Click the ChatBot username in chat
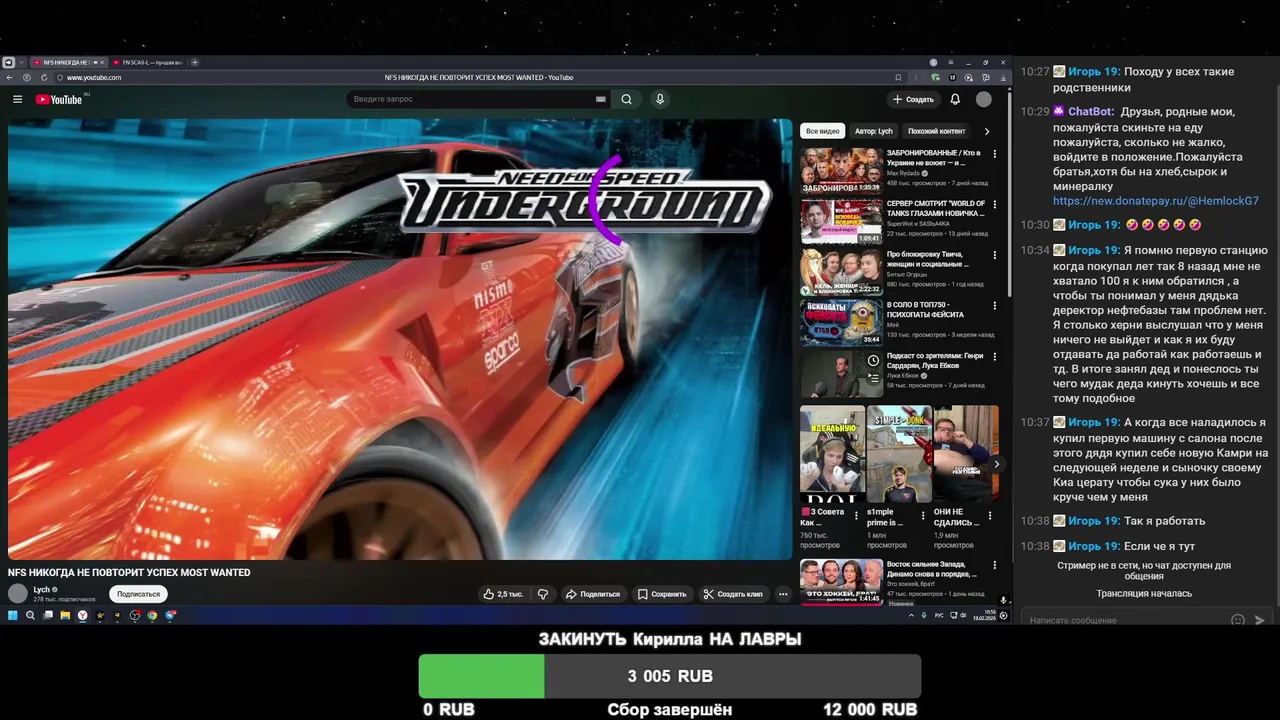This screenshot has width=1280, height=720. [1089, 112]
